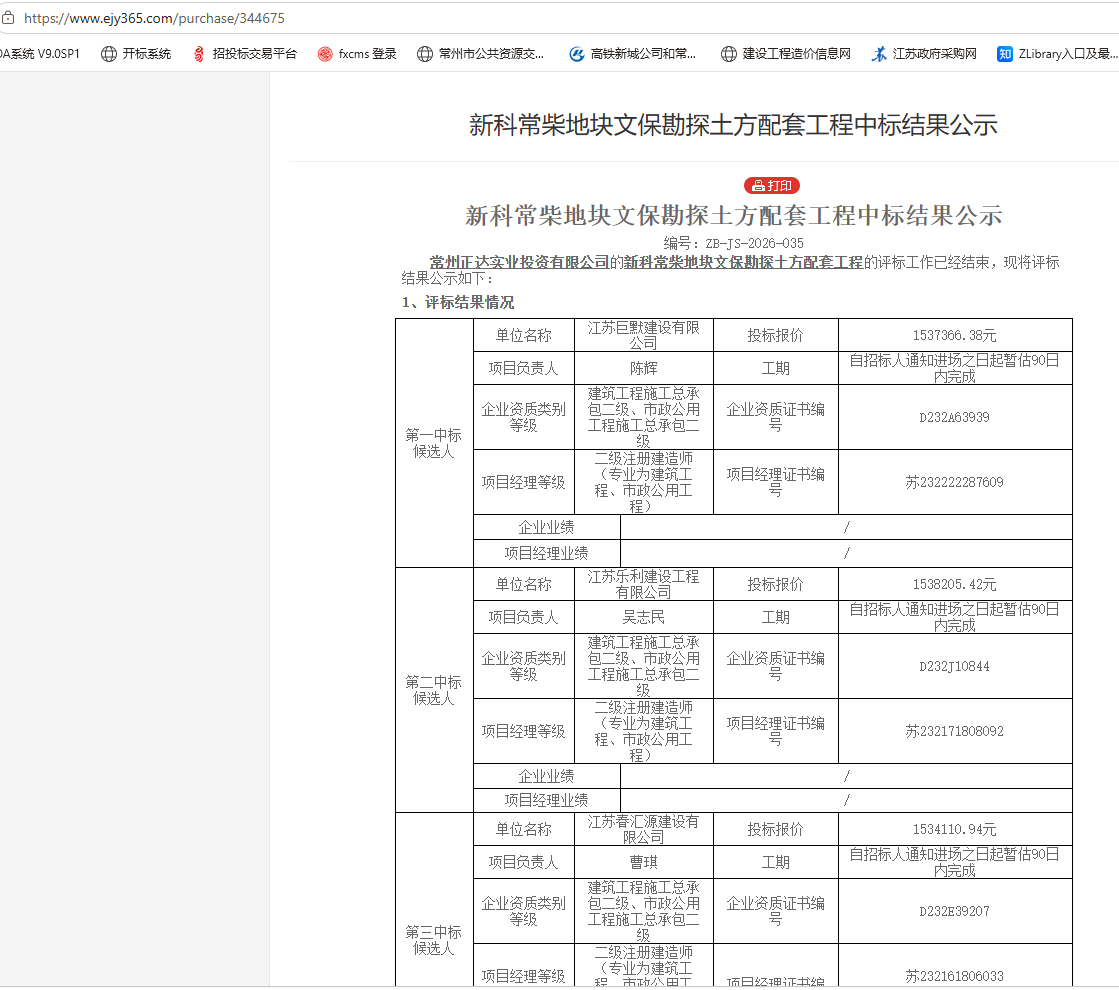The image size is (1119, 990).
Task: Open the fxcms 登录 bookmark icon
Action: (x=325, y=54)
